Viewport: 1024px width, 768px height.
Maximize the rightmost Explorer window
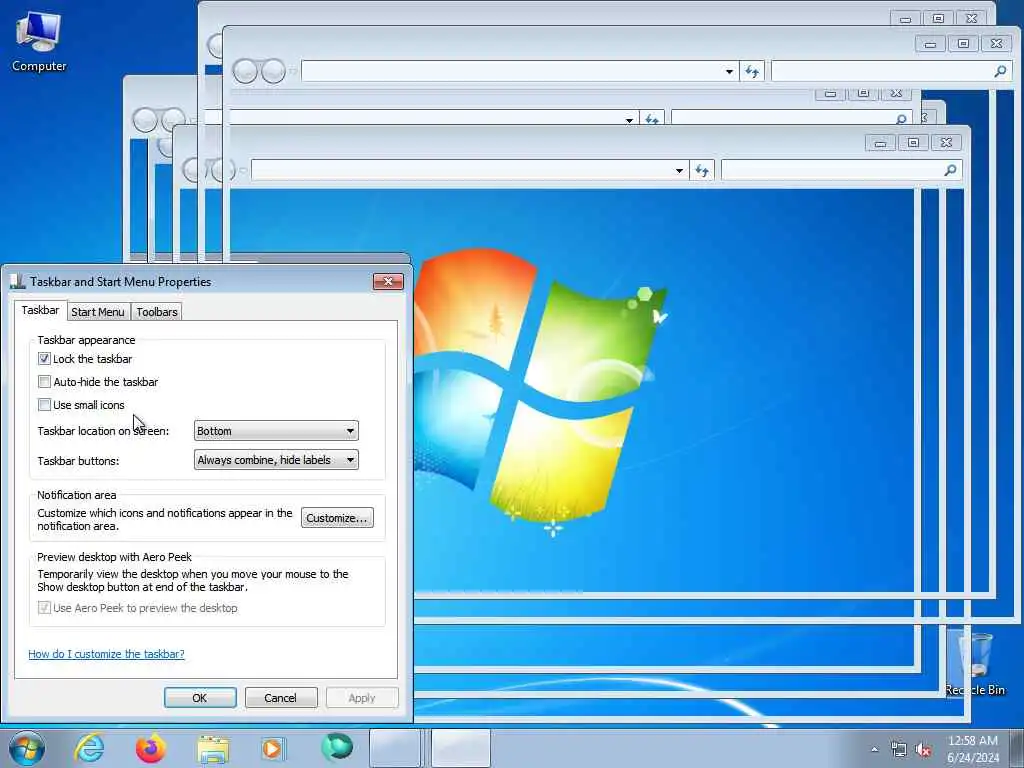[x=963, y=44]
